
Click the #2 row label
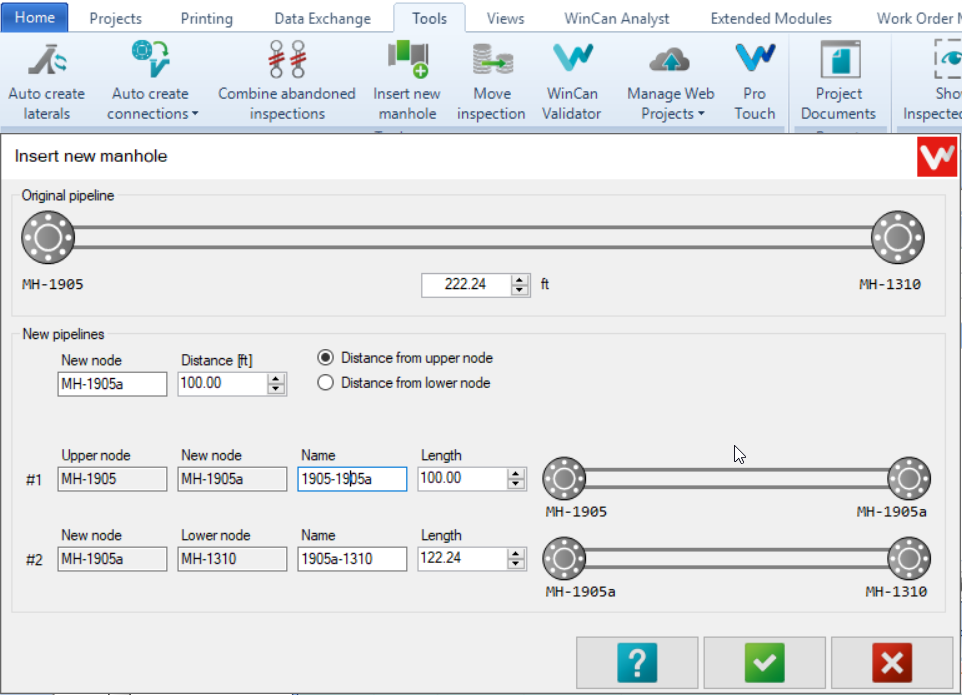34,559
